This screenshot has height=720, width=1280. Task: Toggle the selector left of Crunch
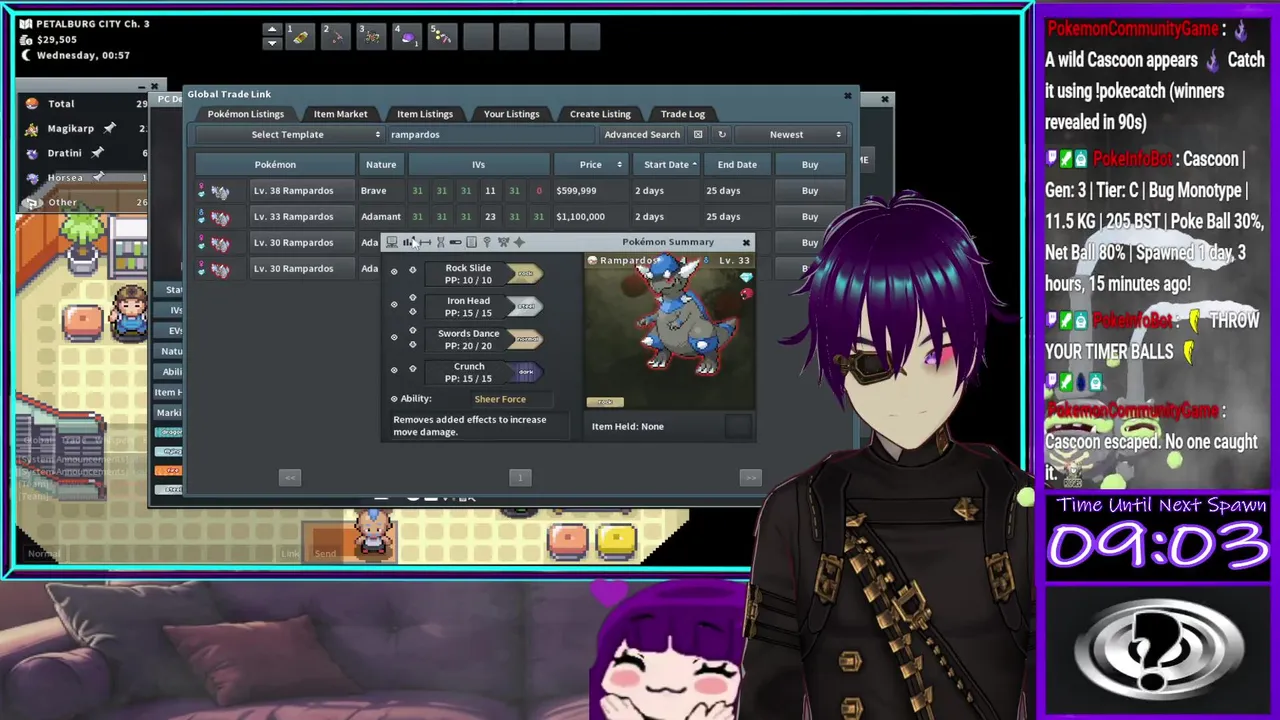(394, 370)
